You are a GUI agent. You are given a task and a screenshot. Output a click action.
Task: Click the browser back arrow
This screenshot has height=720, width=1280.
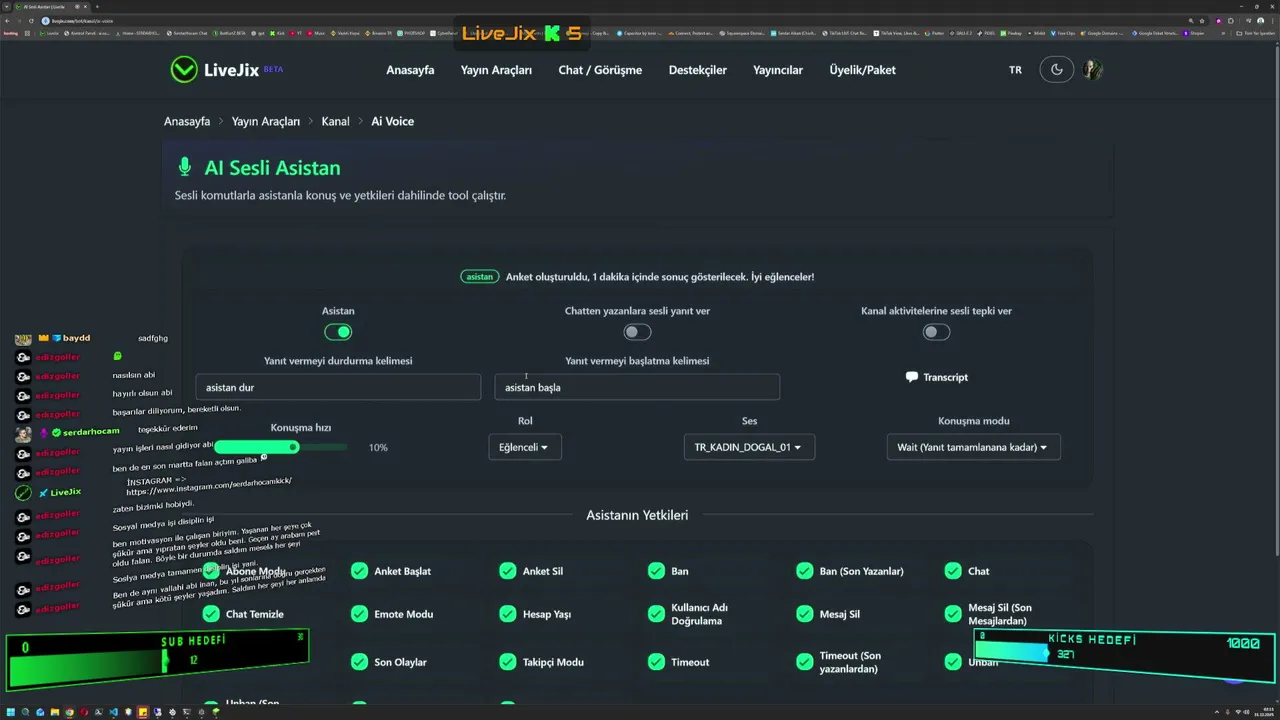point(8,20)
